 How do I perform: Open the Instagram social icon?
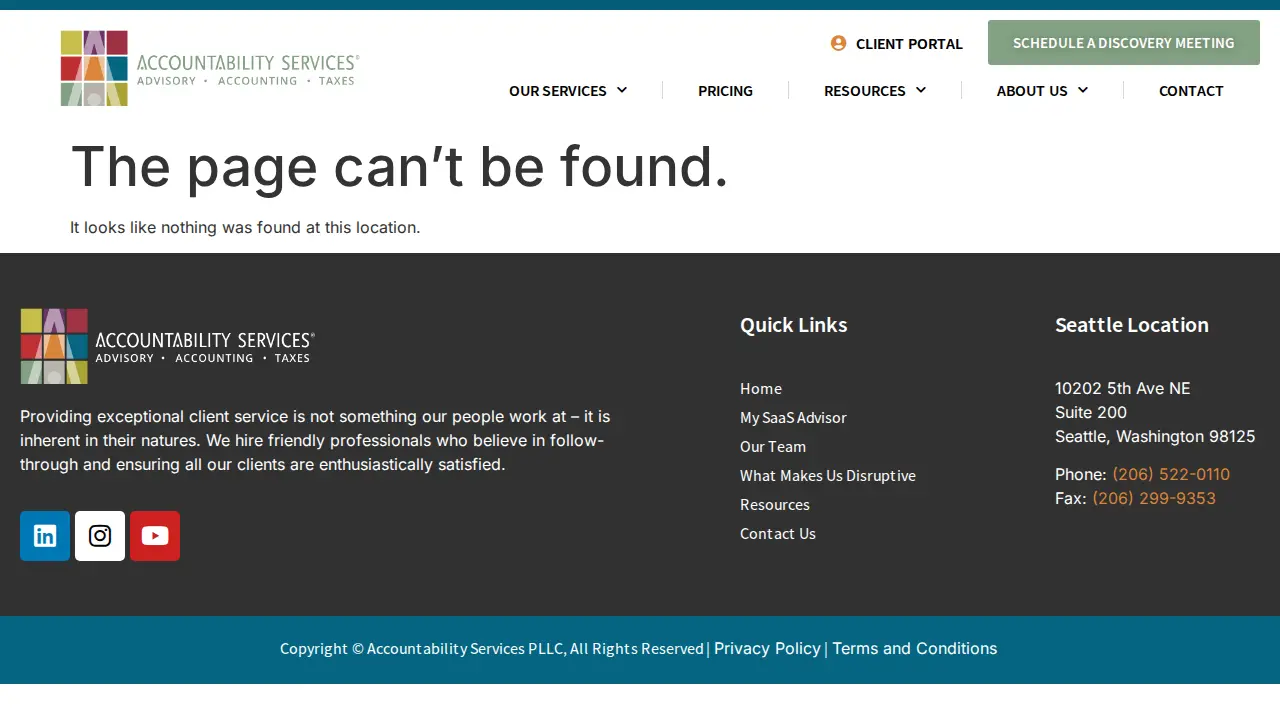(100, 536)
